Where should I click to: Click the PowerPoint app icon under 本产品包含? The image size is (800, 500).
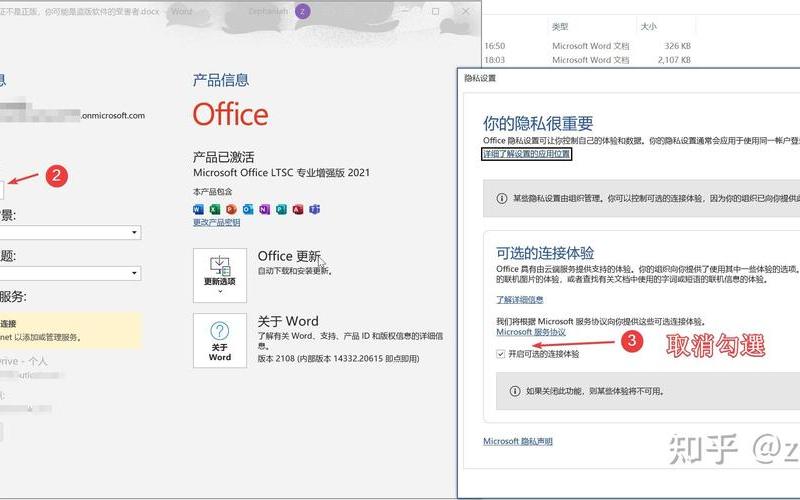pos(231,209)
